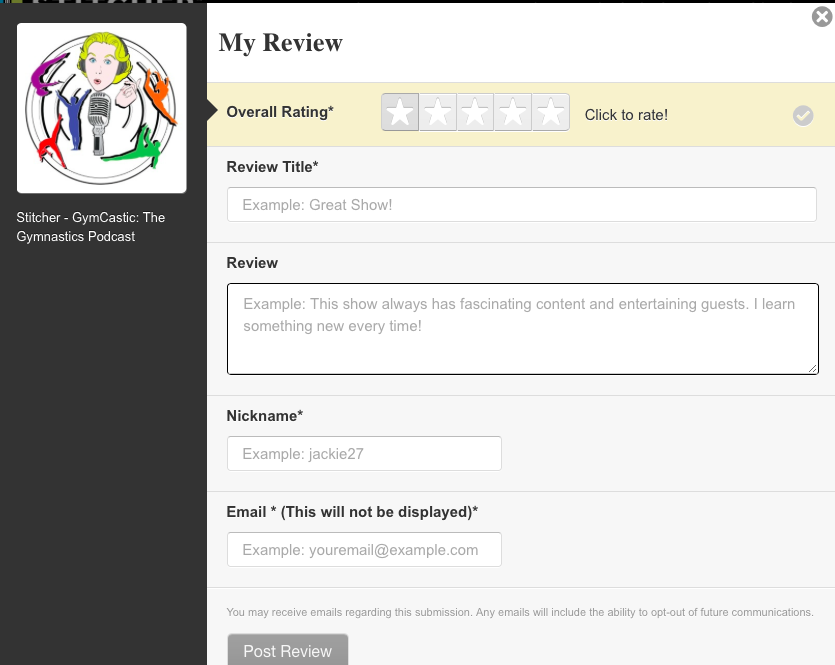Click the Email address input field
The height and width of the screenshot is (665, 835).
(364, 549)
